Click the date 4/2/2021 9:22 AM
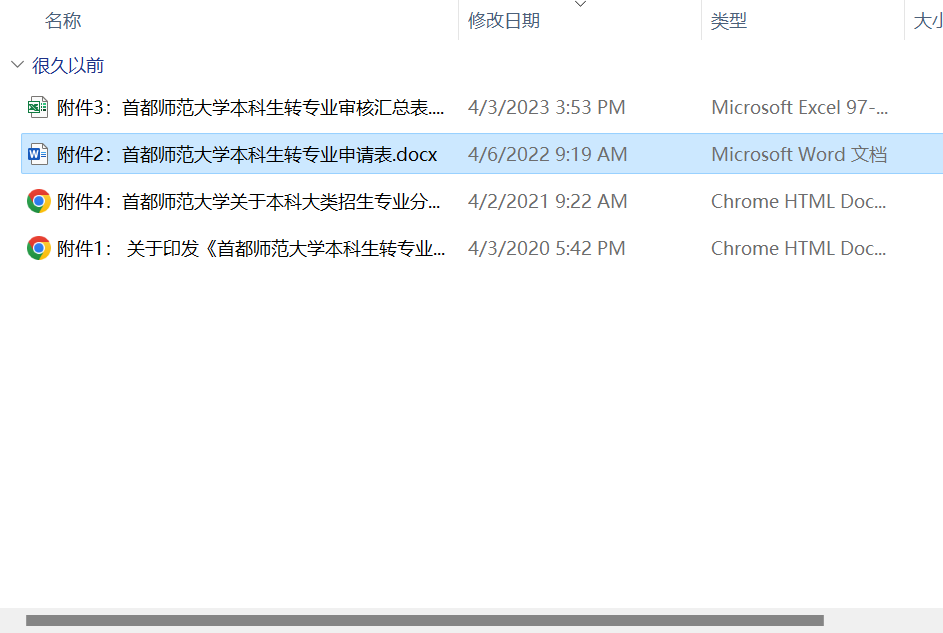 [547, 201]
